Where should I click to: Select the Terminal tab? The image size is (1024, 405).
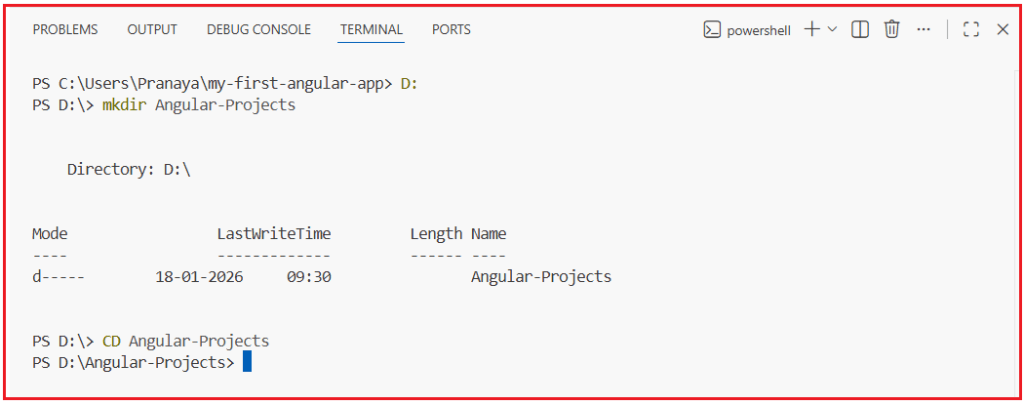[371, 30]
